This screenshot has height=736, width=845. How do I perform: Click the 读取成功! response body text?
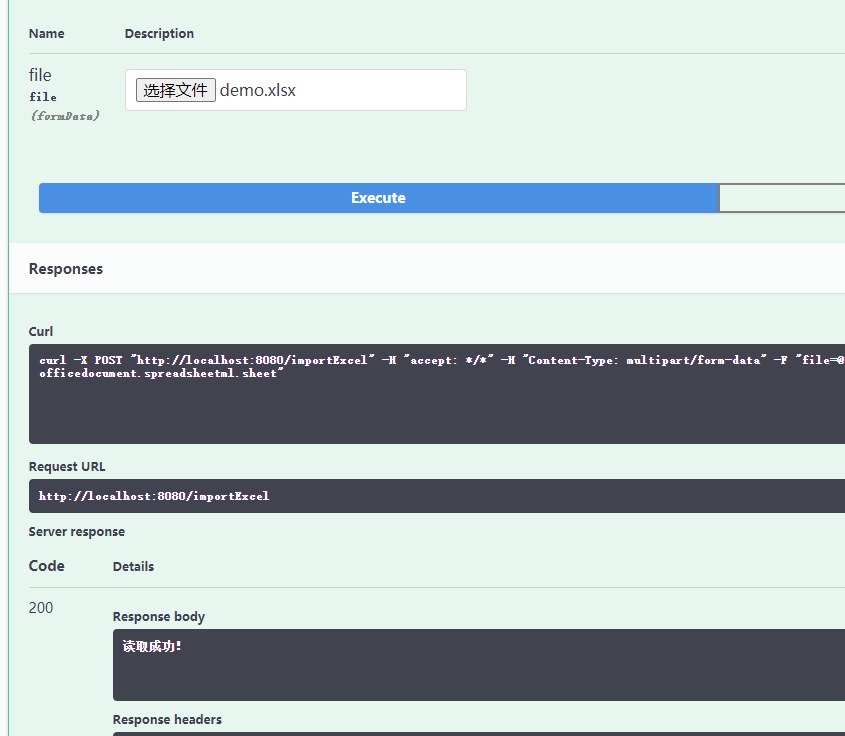coord(152,646)
